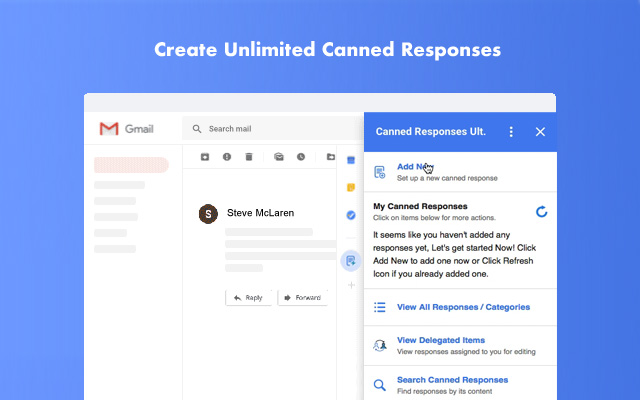This screenshot has width=640, height=400.
Task: Open Google Calendar side panel icon
Action: pyautogui.click(x=351, y=160)
